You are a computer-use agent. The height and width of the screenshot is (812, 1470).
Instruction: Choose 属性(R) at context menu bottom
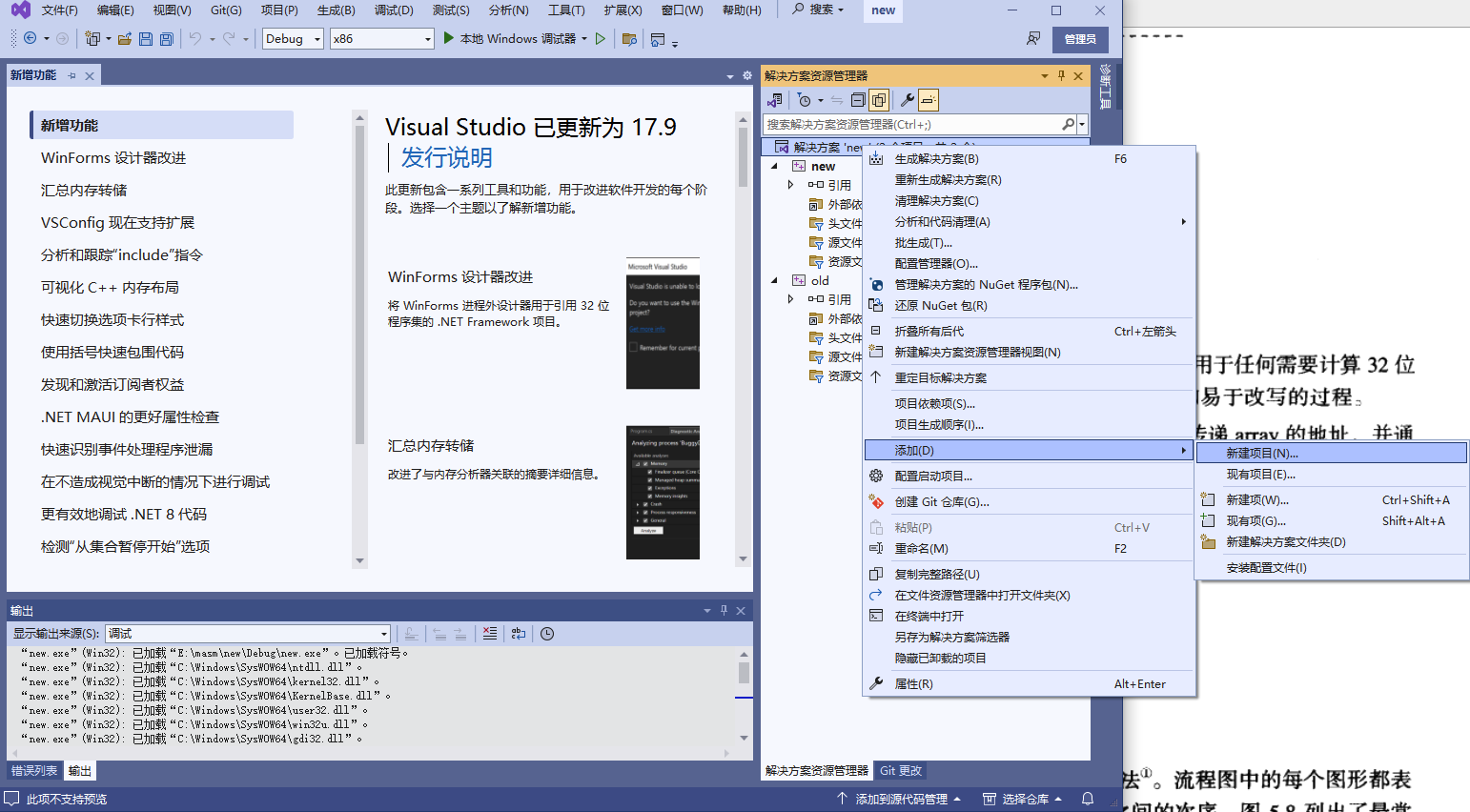coord(1029,683)
